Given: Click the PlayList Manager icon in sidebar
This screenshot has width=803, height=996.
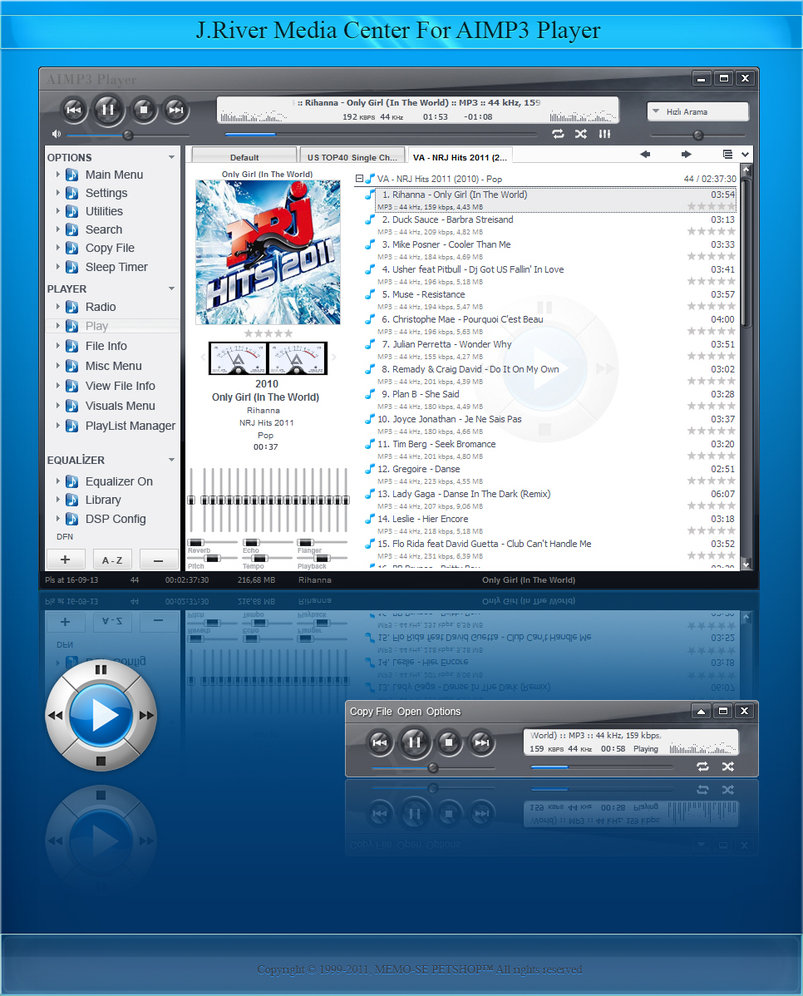Looking at the screenshot, I should pos(72,426).
